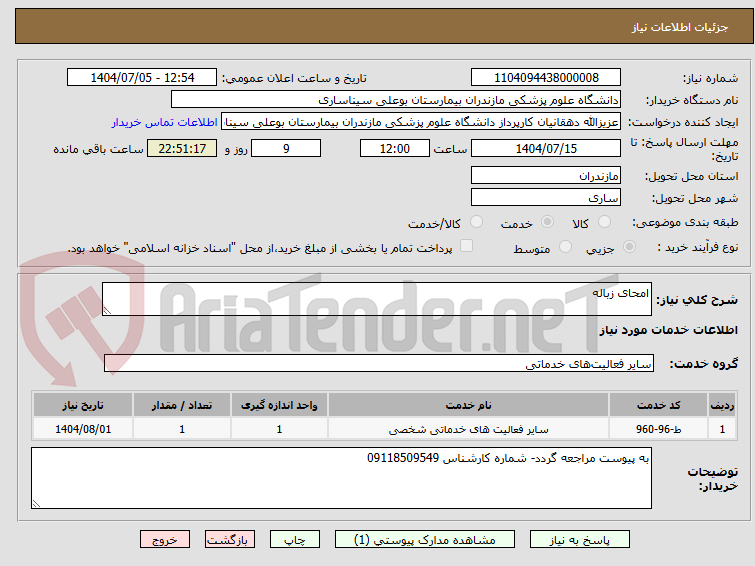This screenshot has height=566, width=755.
Task: Click the نام خدمت column header
Action: tap(469, 405)
